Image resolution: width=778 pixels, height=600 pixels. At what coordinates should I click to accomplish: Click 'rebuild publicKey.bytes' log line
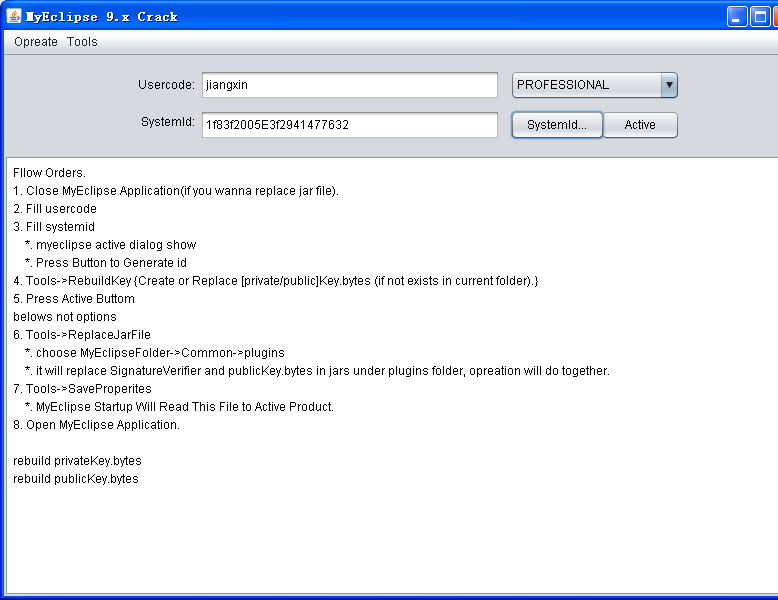click(x=76, y=479)
